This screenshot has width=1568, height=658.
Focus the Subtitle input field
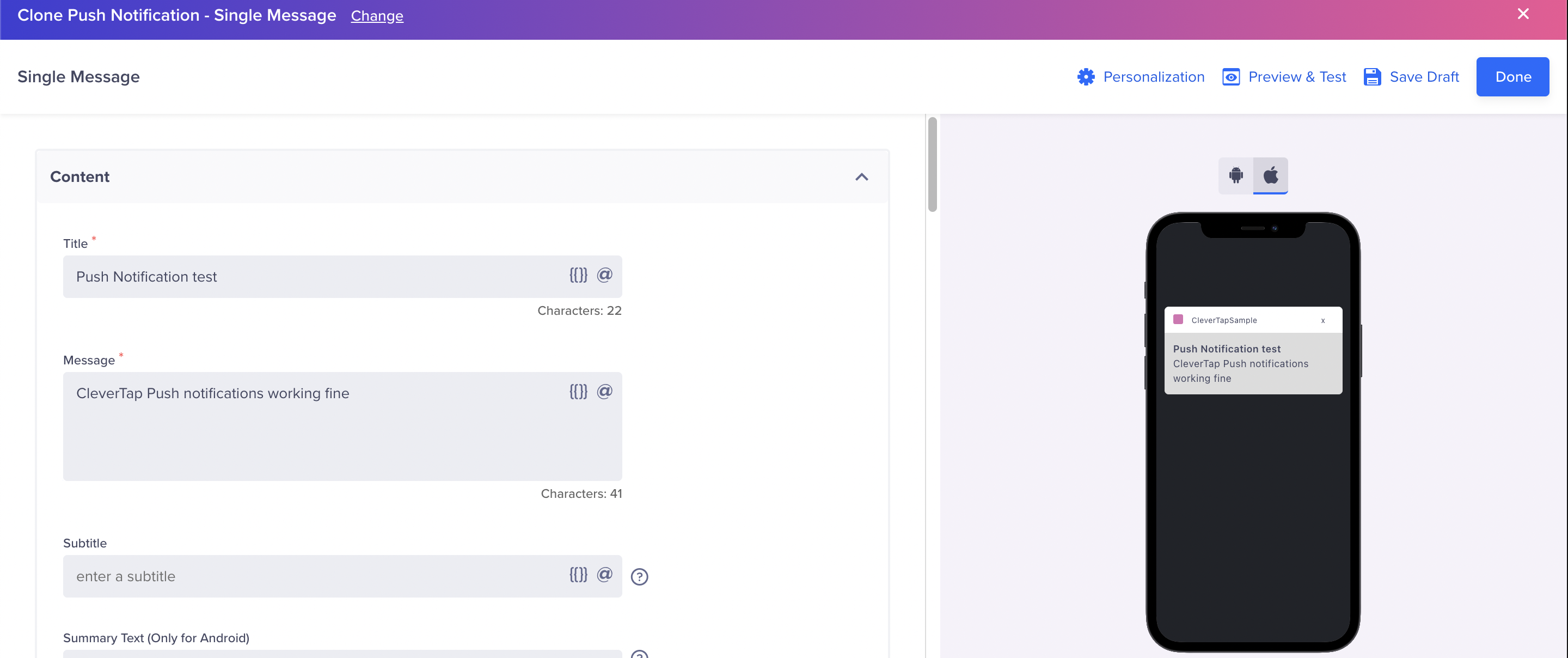(342, 576)
